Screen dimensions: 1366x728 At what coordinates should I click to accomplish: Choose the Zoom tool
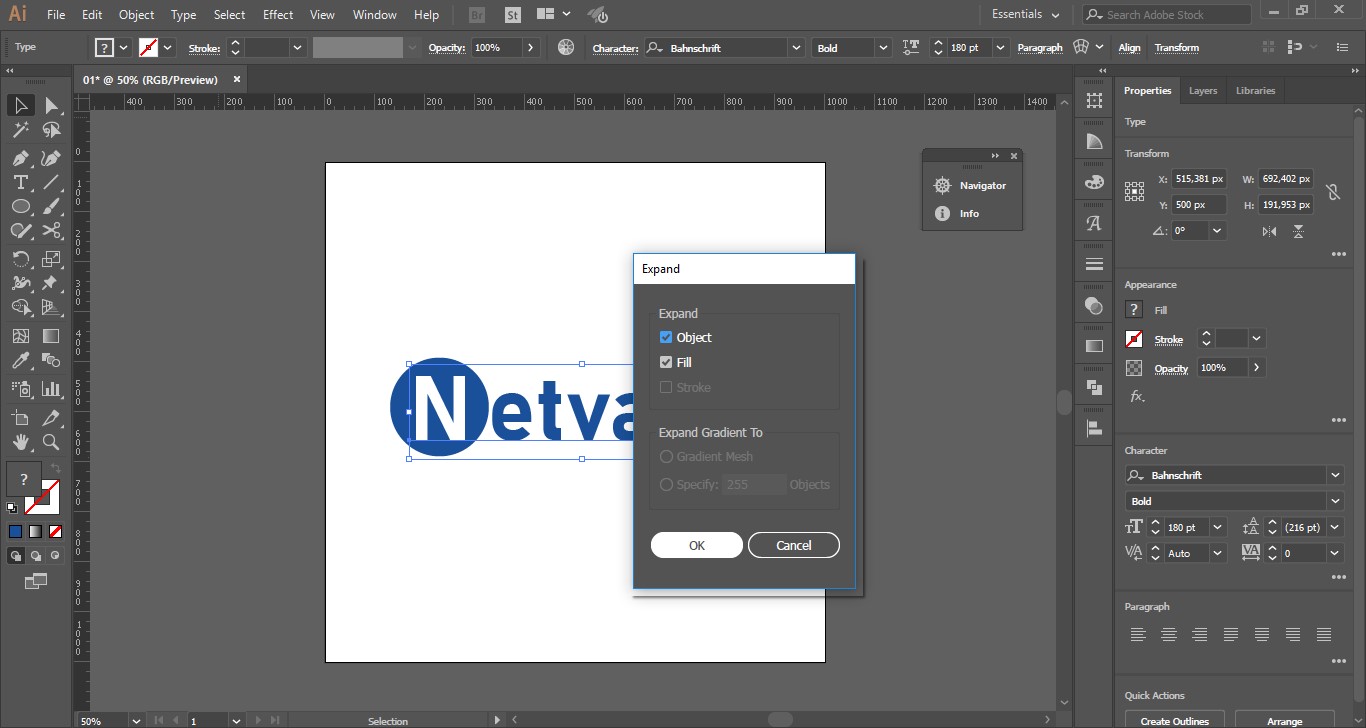click(x=51, y=442)
